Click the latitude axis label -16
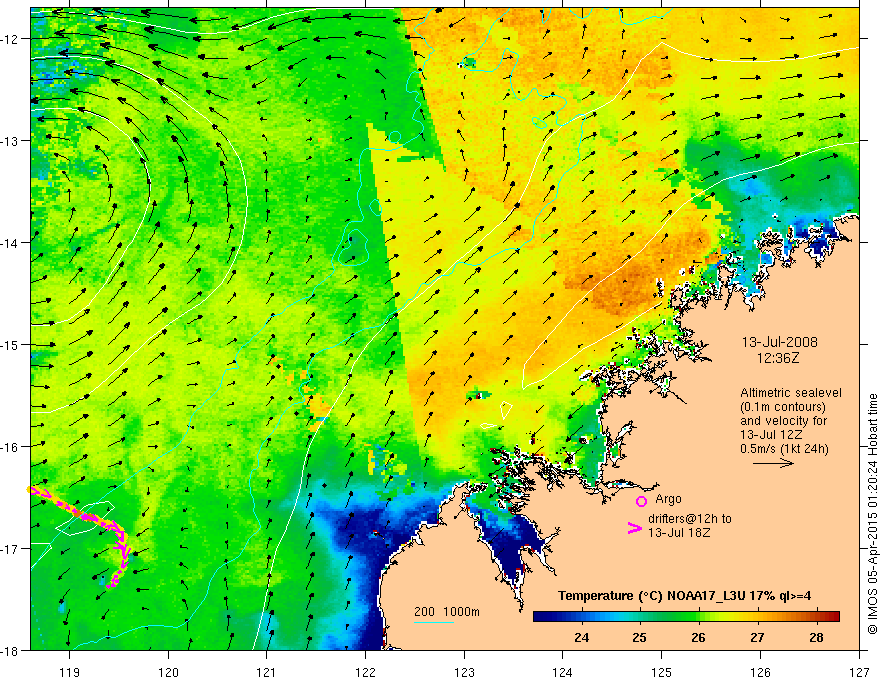The height and width of the screenshot is (680, 880). (11, 447)
